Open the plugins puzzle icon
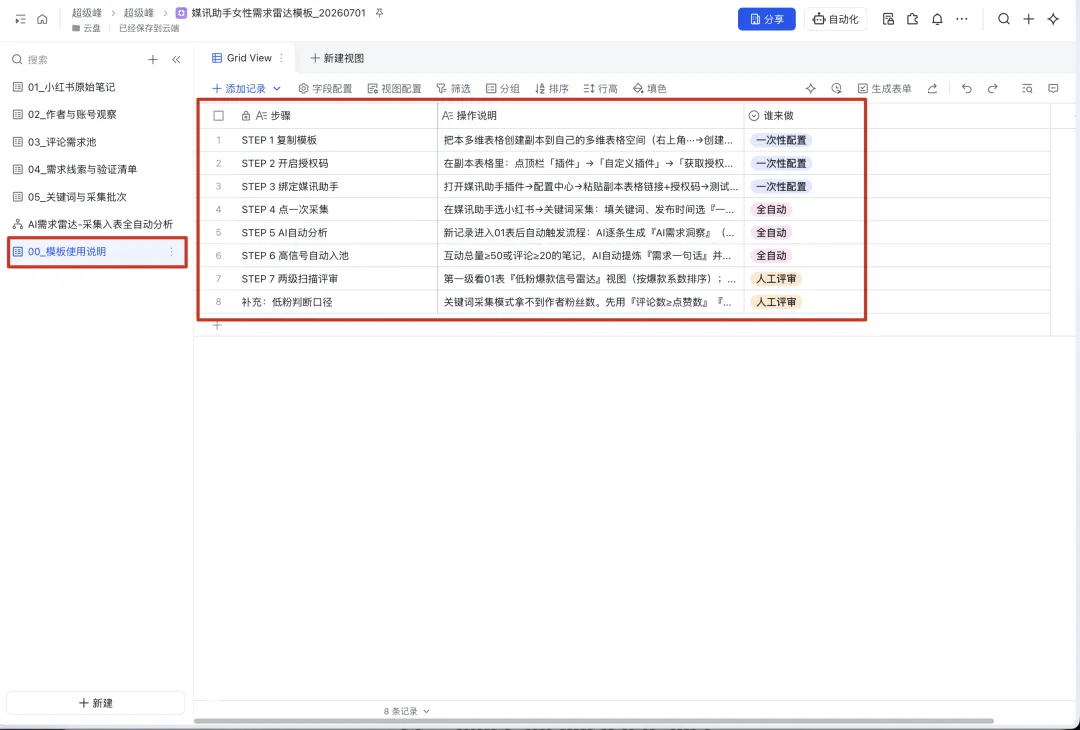The height and width of the screenshot is (730, 1080). pyautogui.click(x=913, y=19)
